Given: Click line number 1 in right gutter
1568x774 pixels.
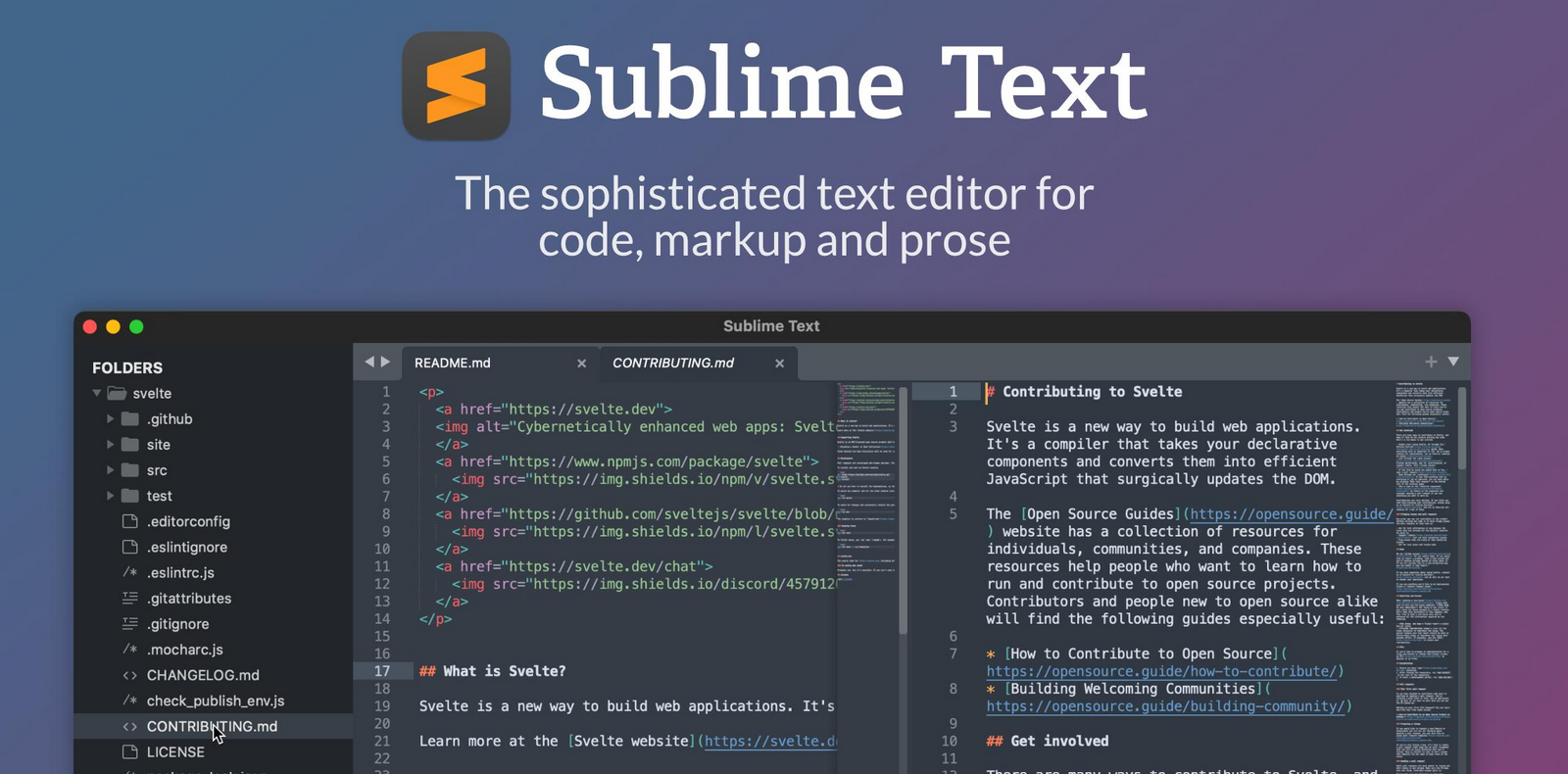Looking at the screenshot, I should click(953, 391).
